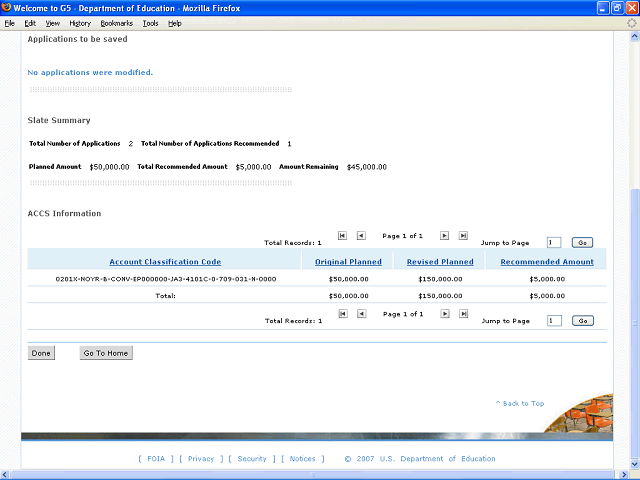Open the Edit menu
This screenshot has width=640, height=480.
point(30,23)
